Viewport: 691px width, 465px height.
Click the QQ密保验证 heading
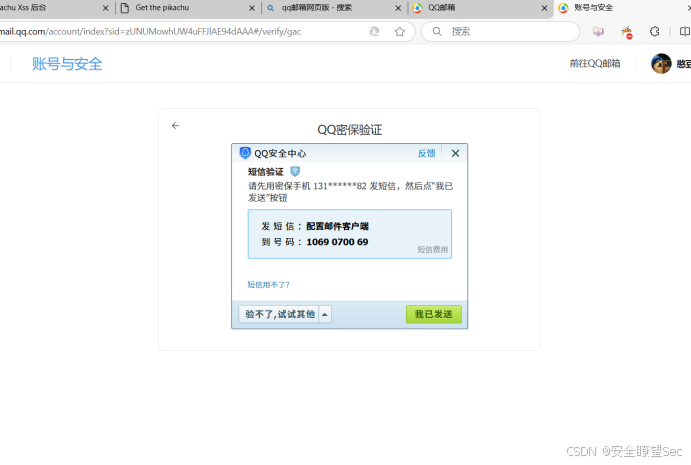(x=349, y=130)
